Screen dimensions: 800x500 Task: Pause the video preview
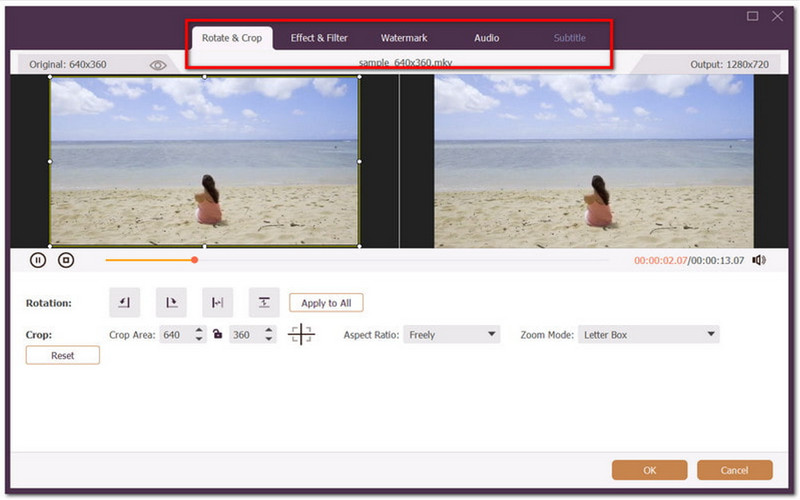38,260
